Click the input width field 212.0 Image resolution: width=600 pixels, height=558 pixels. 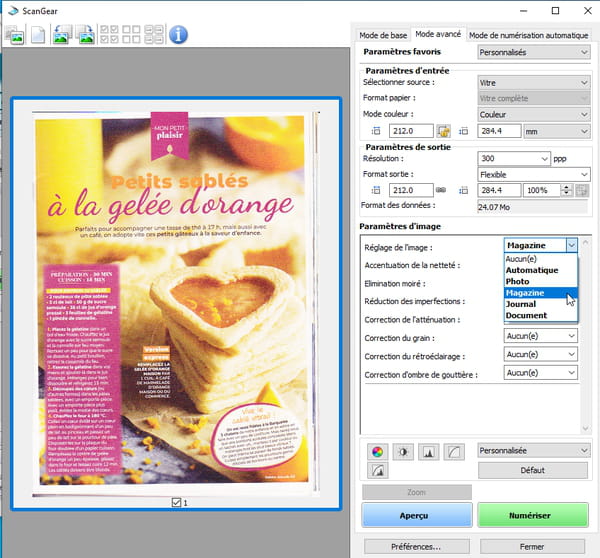[411, 131]
